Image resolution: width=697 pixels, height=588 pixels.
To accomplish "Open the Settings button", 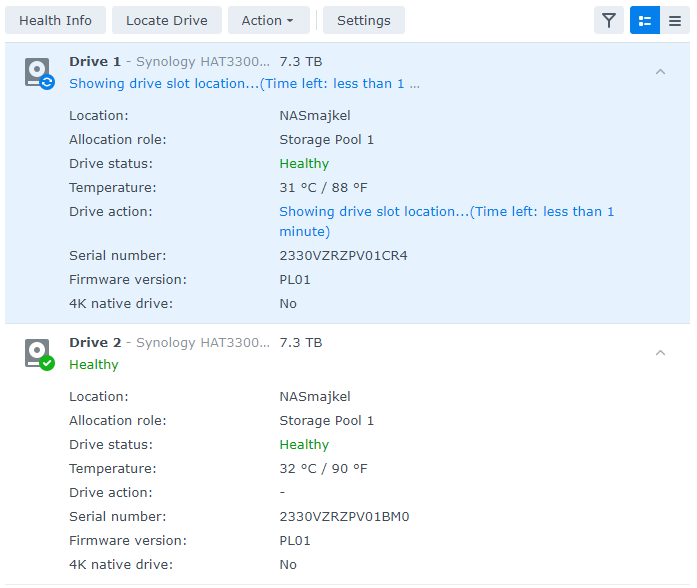I will point(363,21).
